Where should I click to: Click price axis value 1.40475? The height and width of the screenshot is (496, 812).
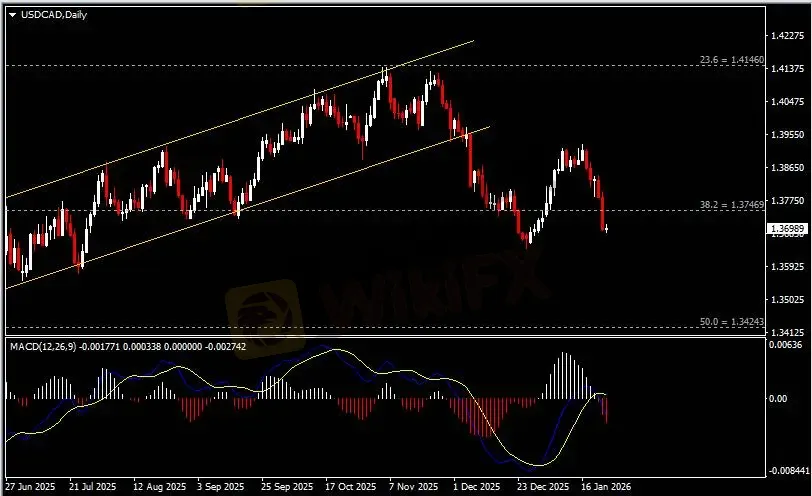(788, 101)
